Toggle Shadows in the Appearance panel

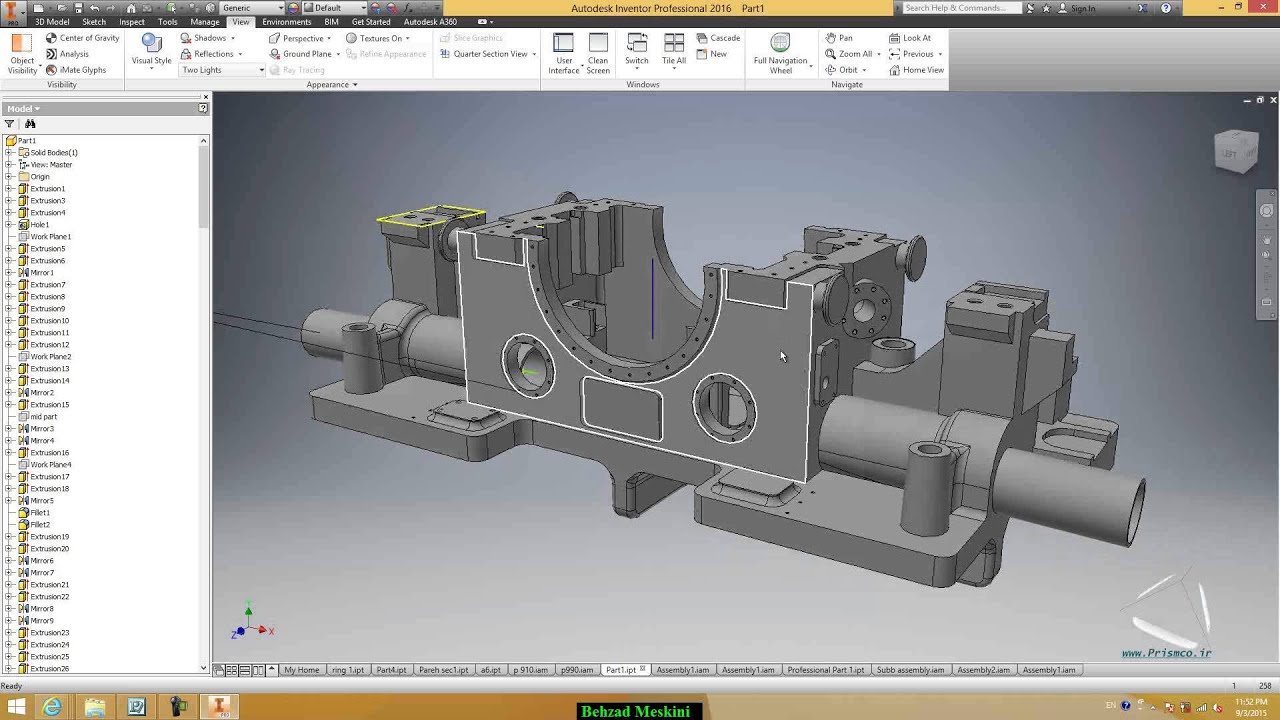[x=205, y=38]
